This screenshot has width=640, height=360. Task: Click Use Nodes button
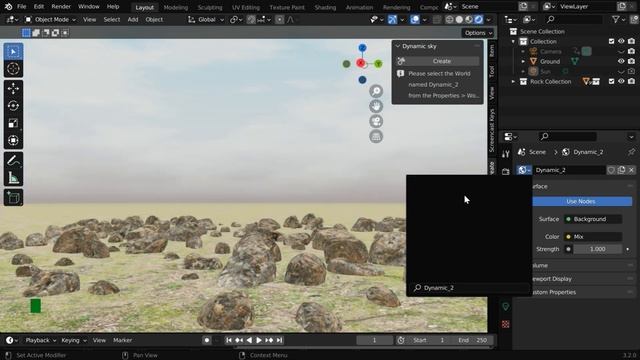click(x=580, y=202)
